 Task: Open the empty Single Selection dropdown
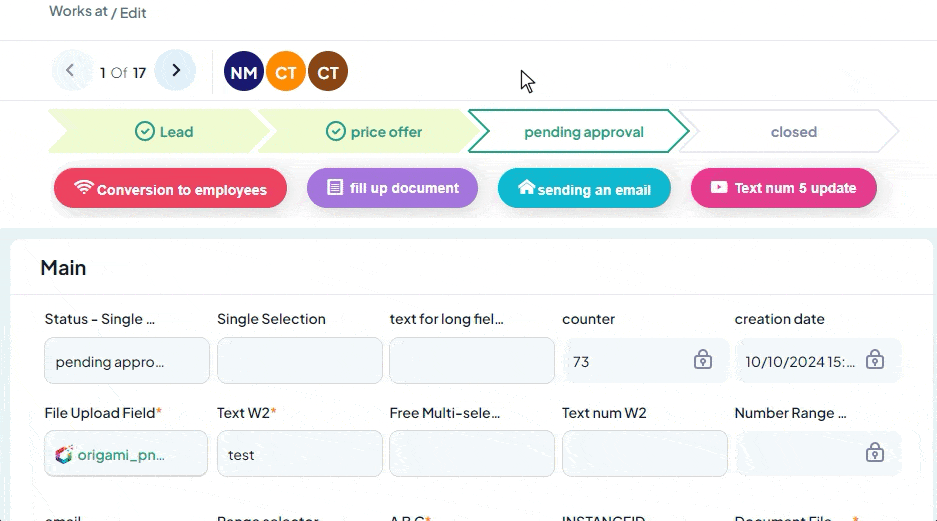(299, 361)
